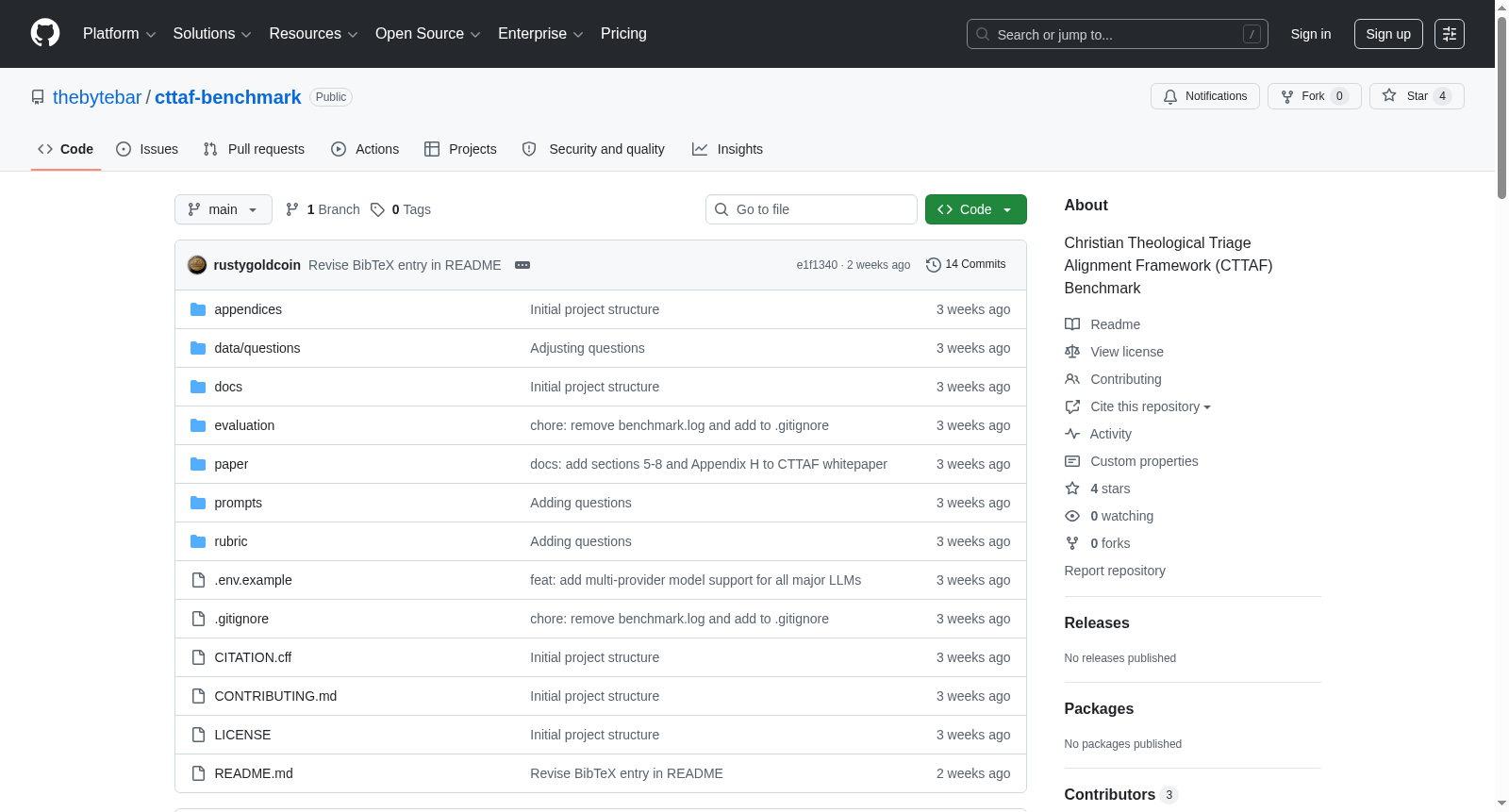The image size is (1509, 812).
Task: Expand the commit message ellipsis icon
Action: 522,265
